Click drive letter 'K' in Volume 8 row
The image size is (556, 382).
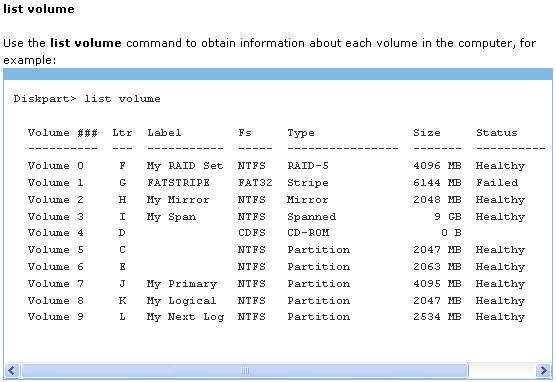tap(122, 301)
